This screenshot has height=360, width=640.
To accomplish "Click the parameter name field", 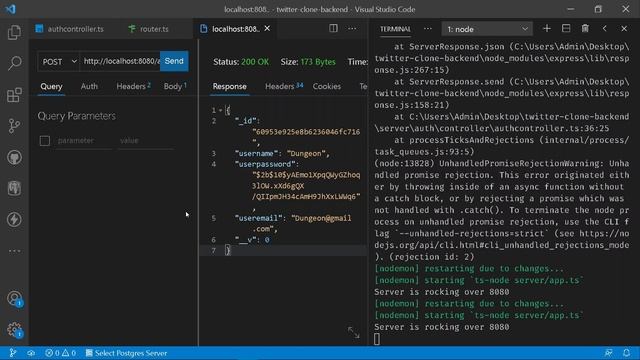I will pos(83,141).
